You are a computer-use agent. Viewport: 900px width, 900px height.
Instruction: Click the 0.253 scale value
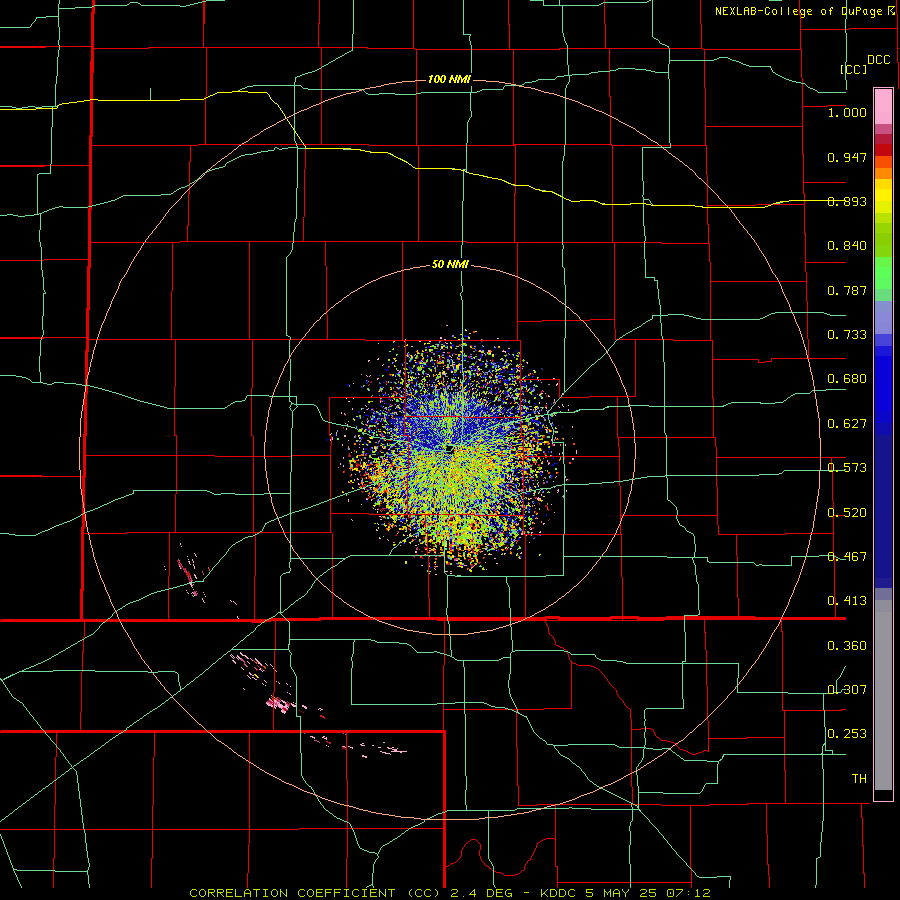coord(847,734)
